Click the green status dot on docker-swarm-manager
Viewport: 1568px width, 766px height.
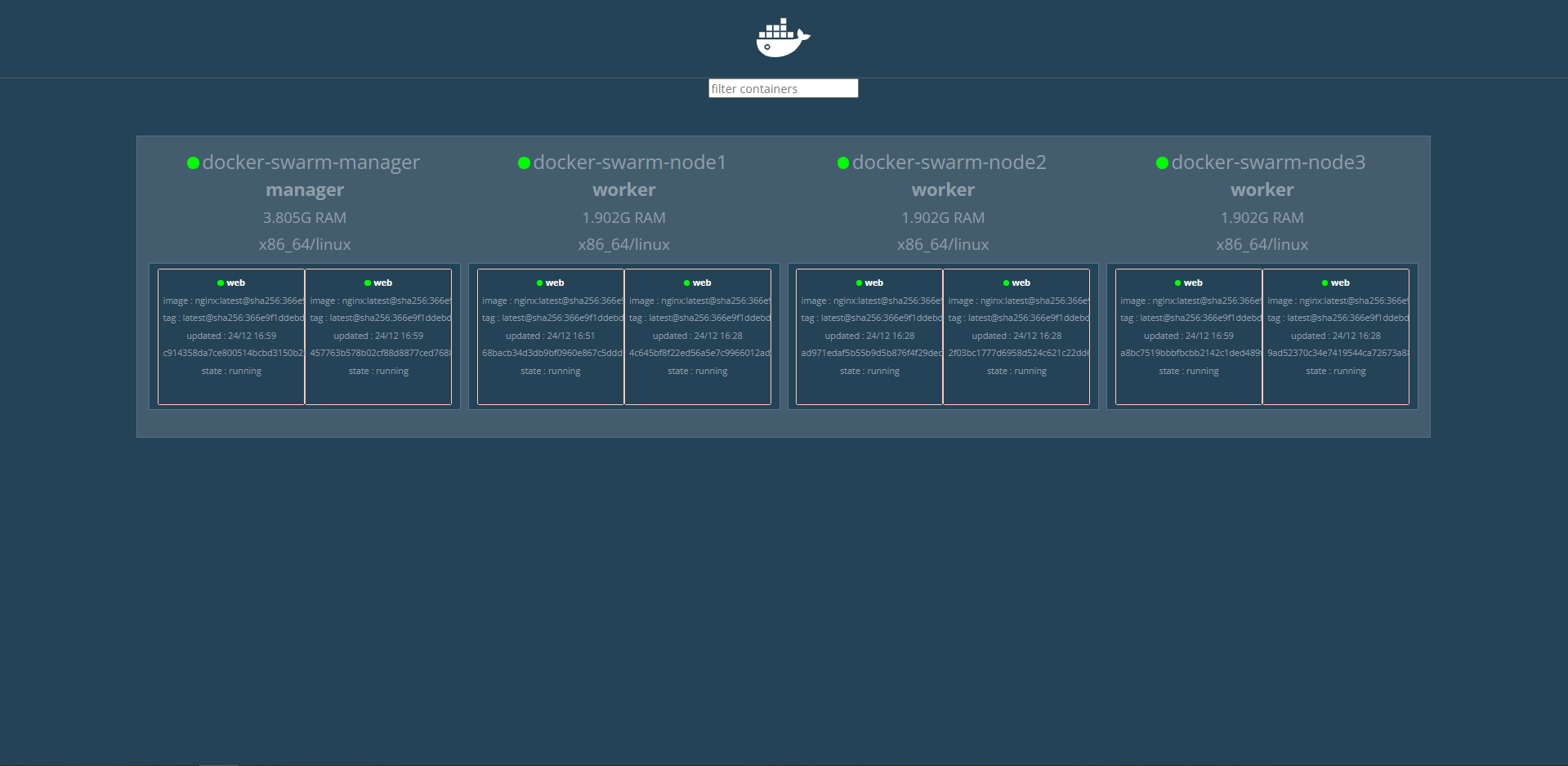click(x=193, y=163)
